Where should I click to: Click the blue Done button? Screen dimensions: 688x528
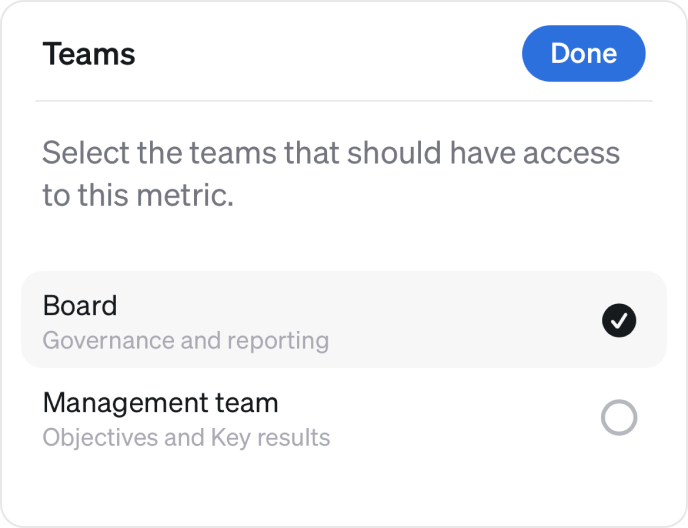584,53
